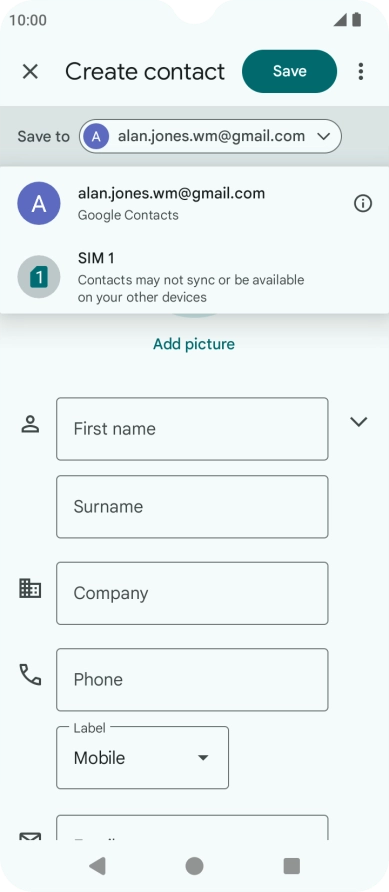389x892 pixels.
Task: Select alan.jones.wm@gmail.com Google Contacts option
Action: [194, 203]
